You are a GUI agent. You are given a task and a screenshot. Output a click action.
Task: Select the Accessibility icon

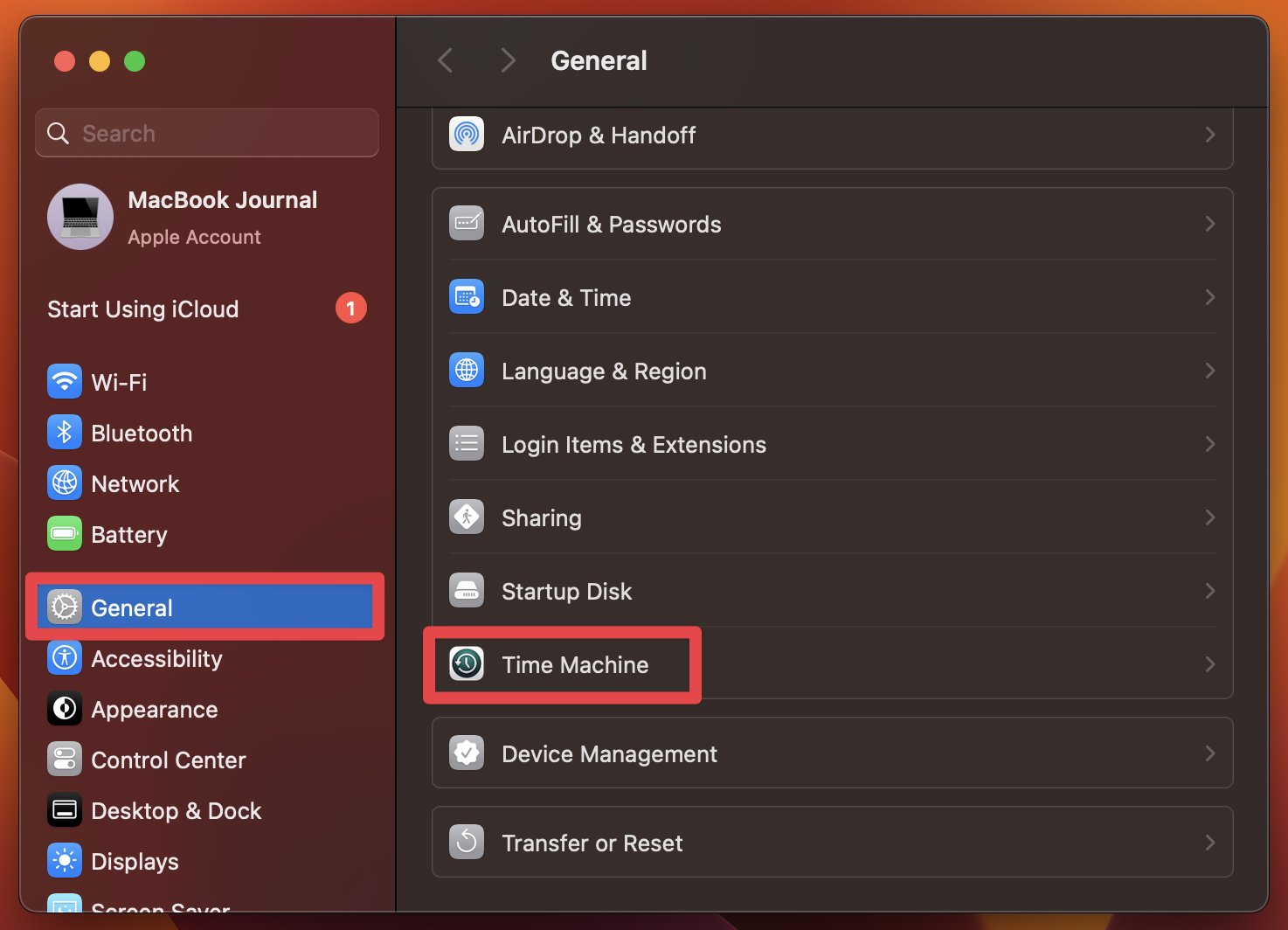65,658
